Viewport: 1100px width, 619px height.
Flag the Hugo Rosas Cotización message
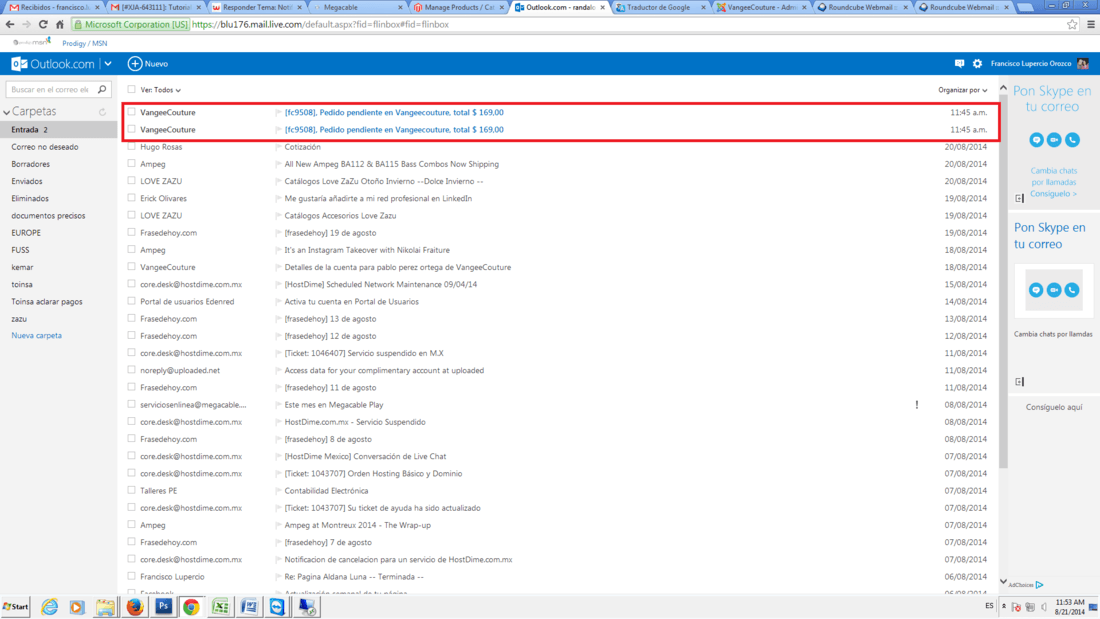point(278,147)
